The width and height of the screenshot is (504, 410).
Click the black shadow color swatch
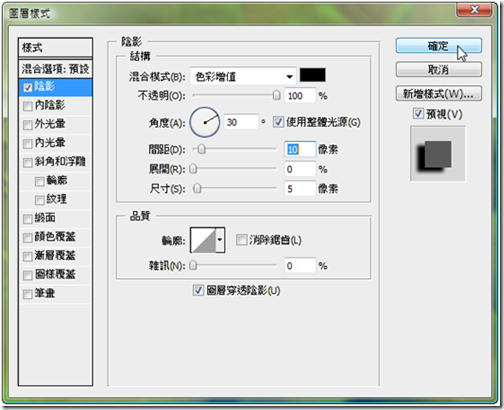pyautogui.click(x=312, y=75)
